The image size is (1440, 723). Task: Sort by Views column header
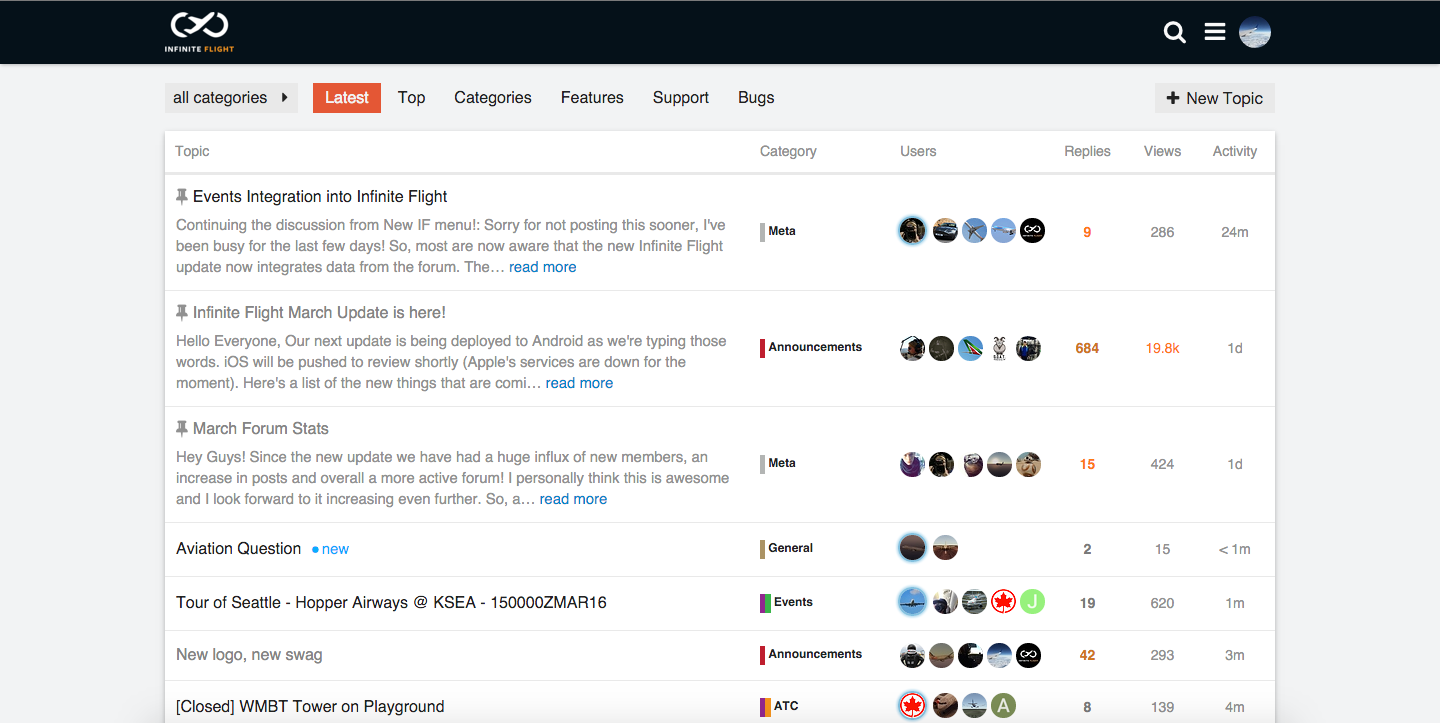[1162, 151]
